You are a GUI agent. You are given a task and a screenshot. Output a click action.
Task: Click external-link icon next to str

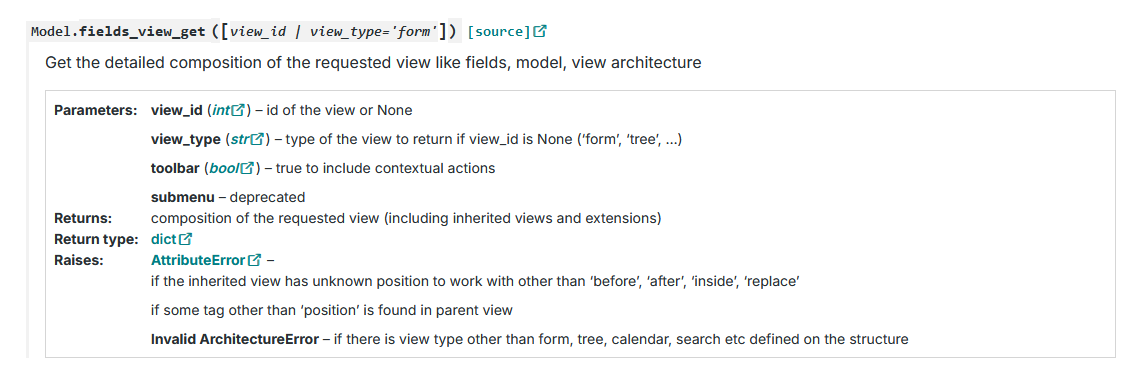pos(256,139)
